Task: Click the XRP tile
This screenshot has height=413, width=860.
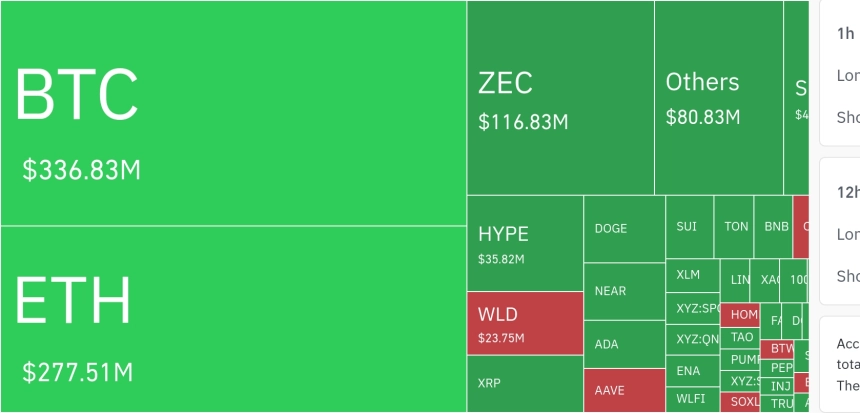Action: pos(525,384)
